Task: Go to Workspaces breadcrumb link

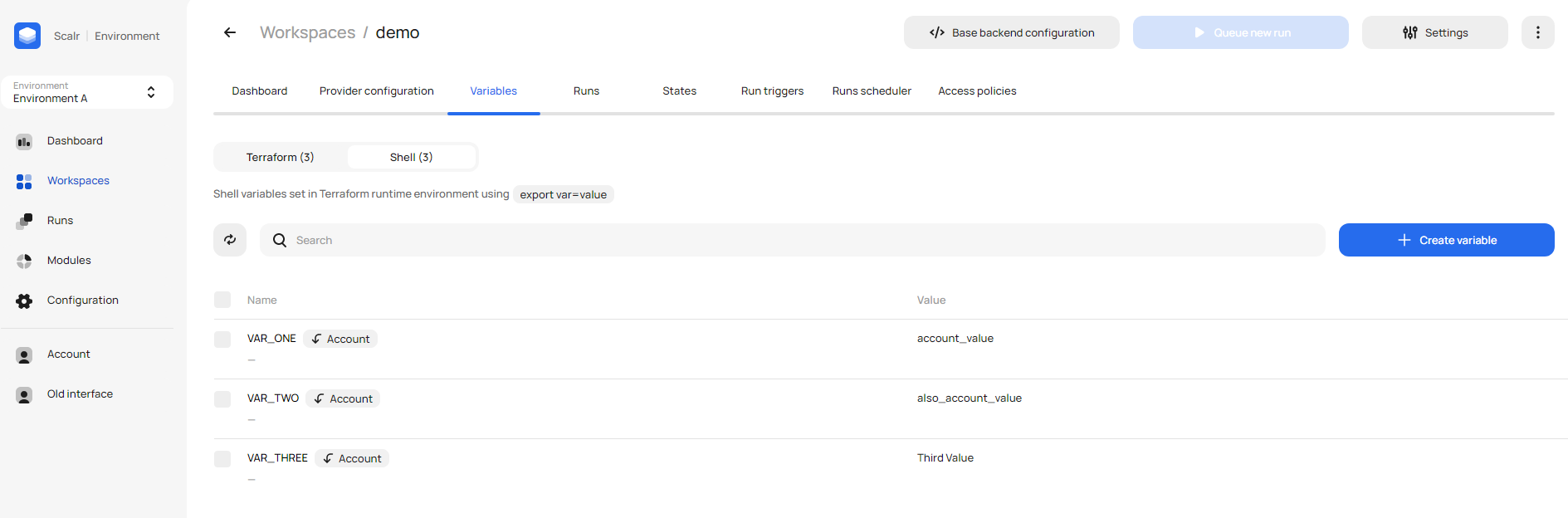Action: click(308, 32)
